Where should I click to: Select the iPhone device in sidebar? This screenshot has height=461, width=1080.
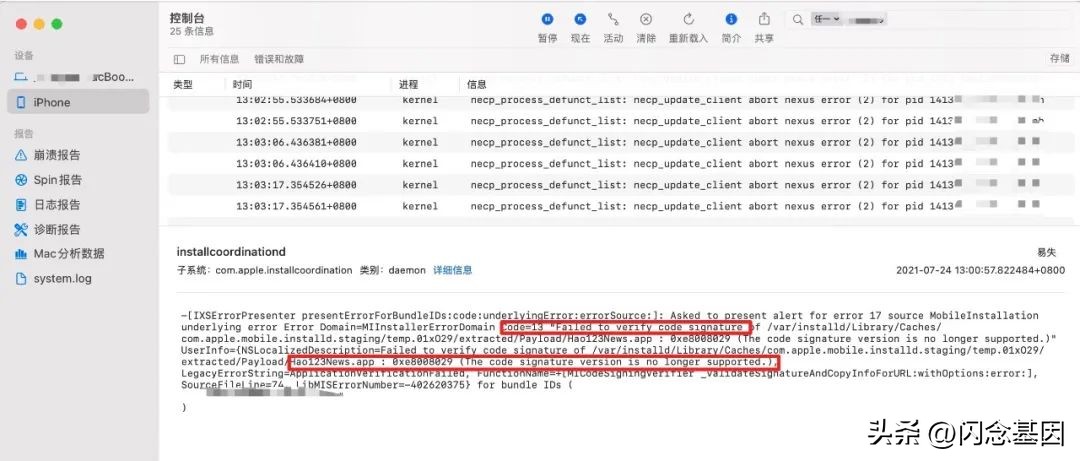click(x=79, y=102)
